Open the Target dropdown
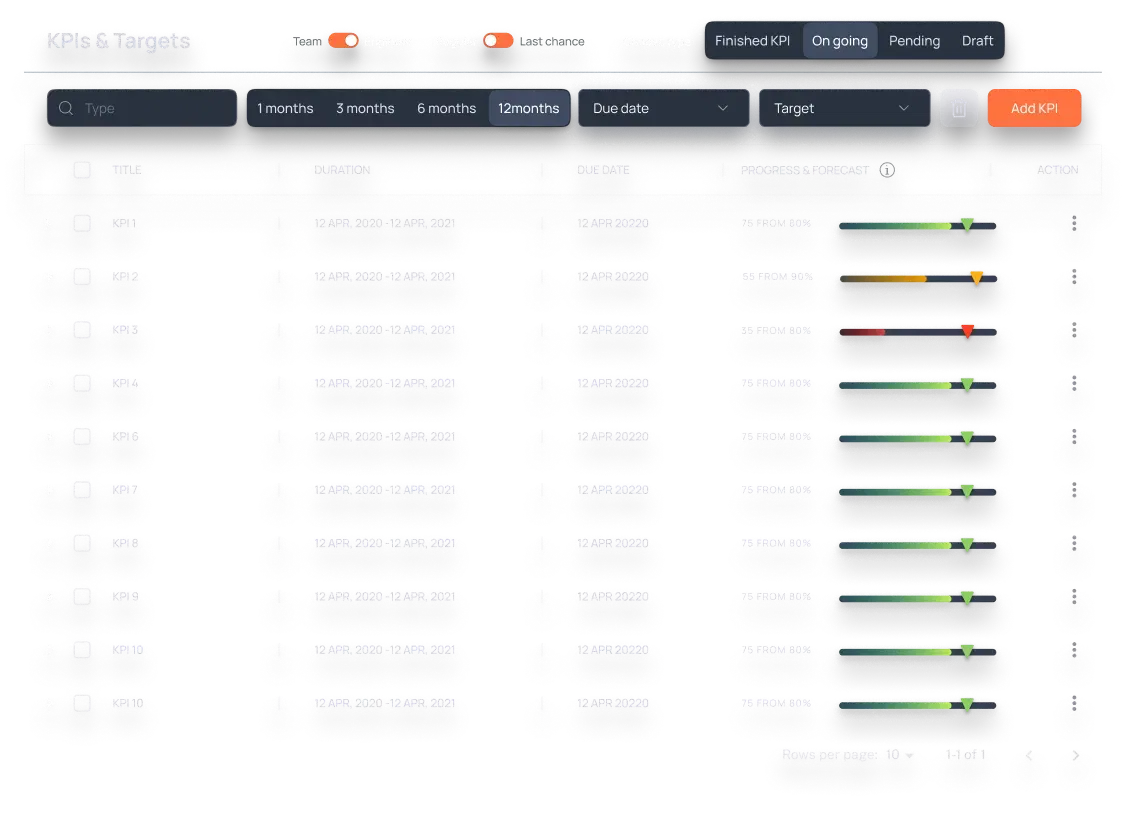 pos(844,108)
